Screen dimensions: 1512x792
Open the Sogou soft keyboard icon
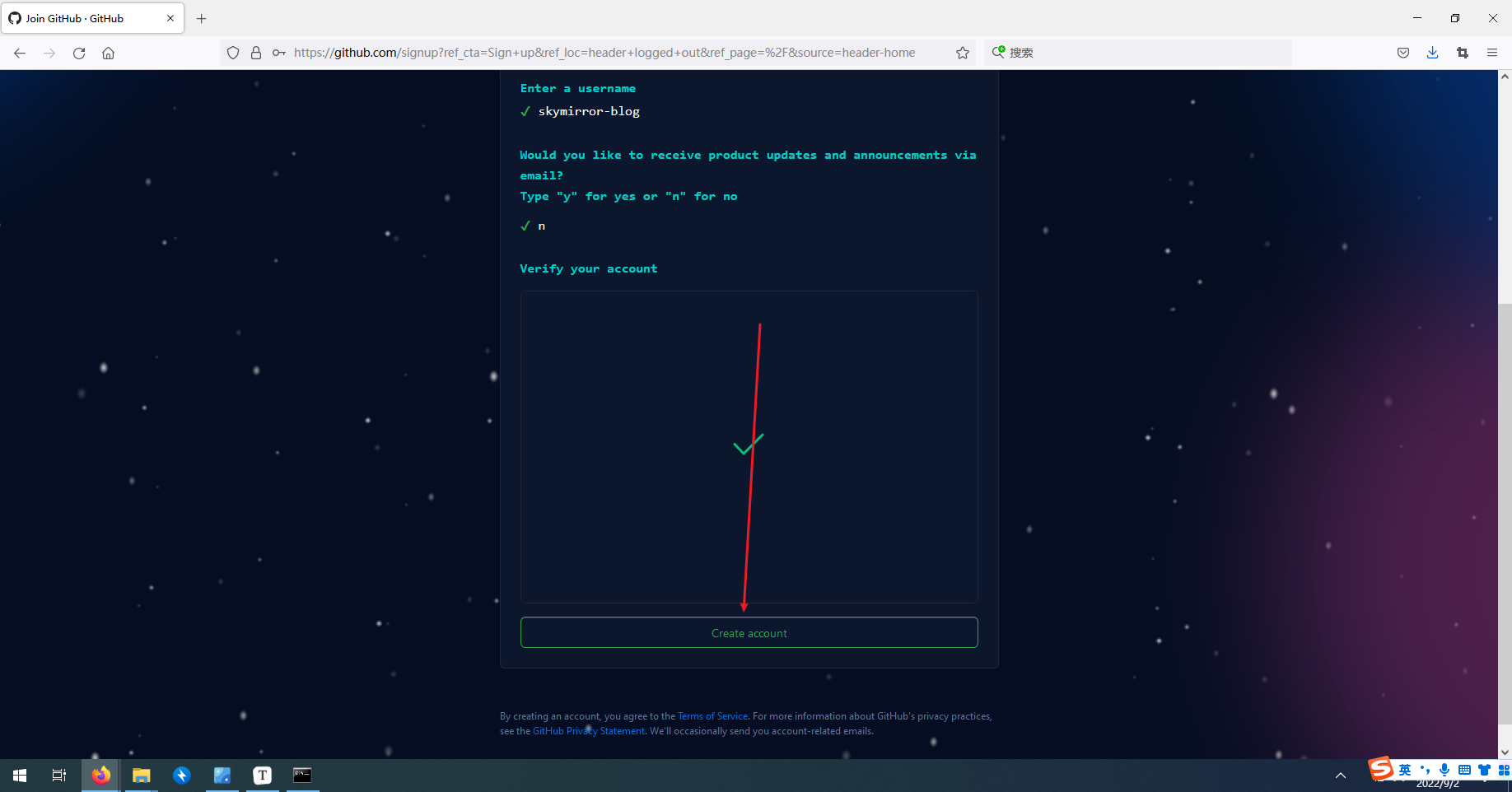[x=1464, y=770]
